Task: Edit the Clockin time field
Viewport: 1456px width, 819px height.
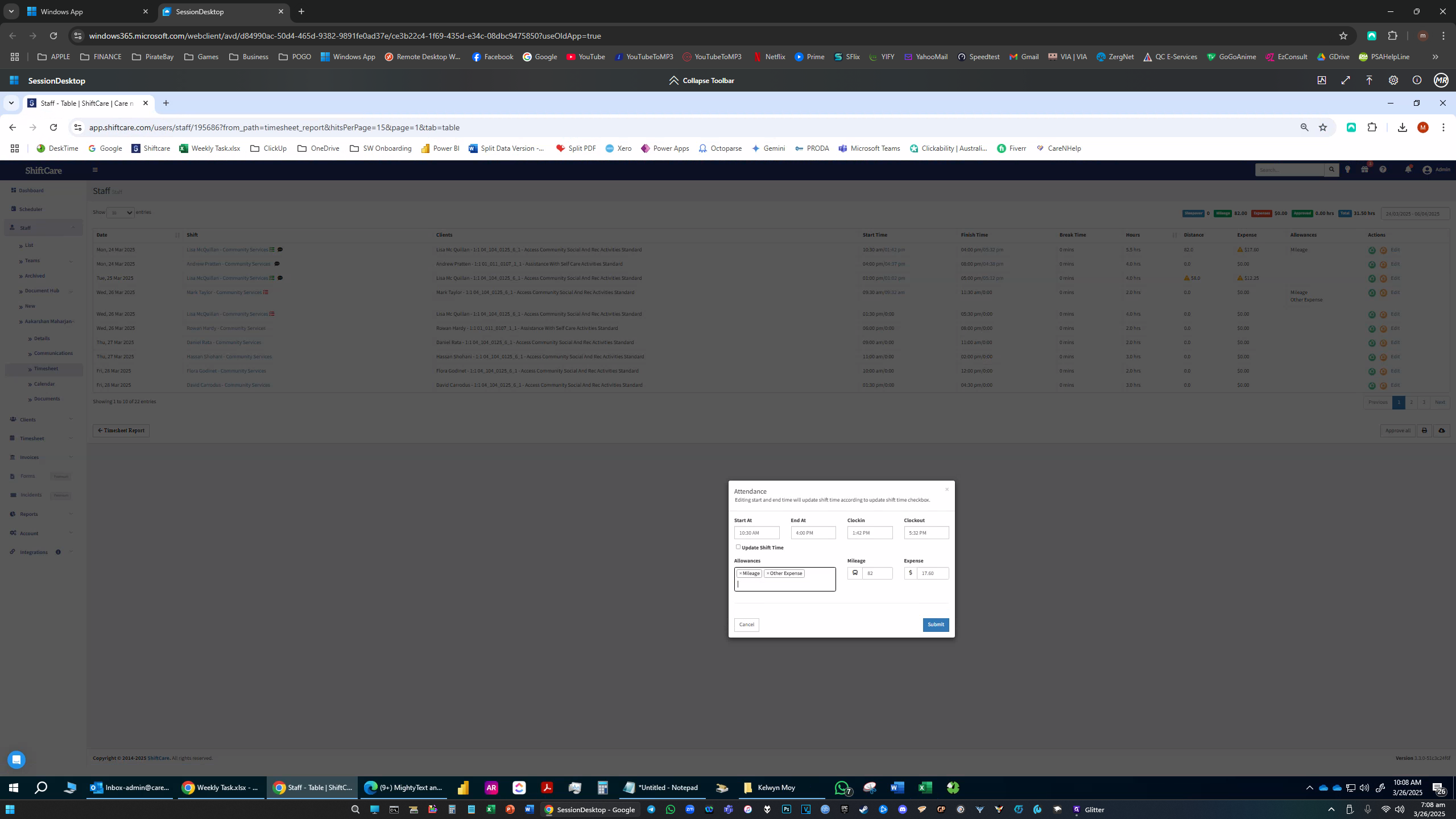Action: 870,533
